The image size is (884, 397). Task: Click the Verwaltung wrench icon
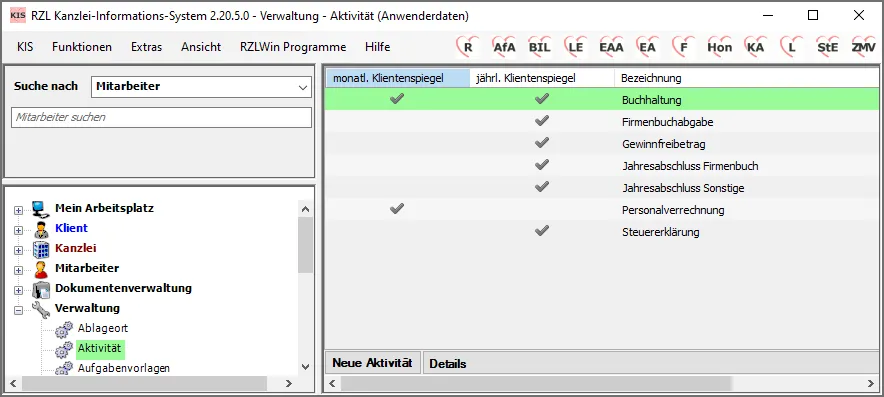[x=41, y=309]
